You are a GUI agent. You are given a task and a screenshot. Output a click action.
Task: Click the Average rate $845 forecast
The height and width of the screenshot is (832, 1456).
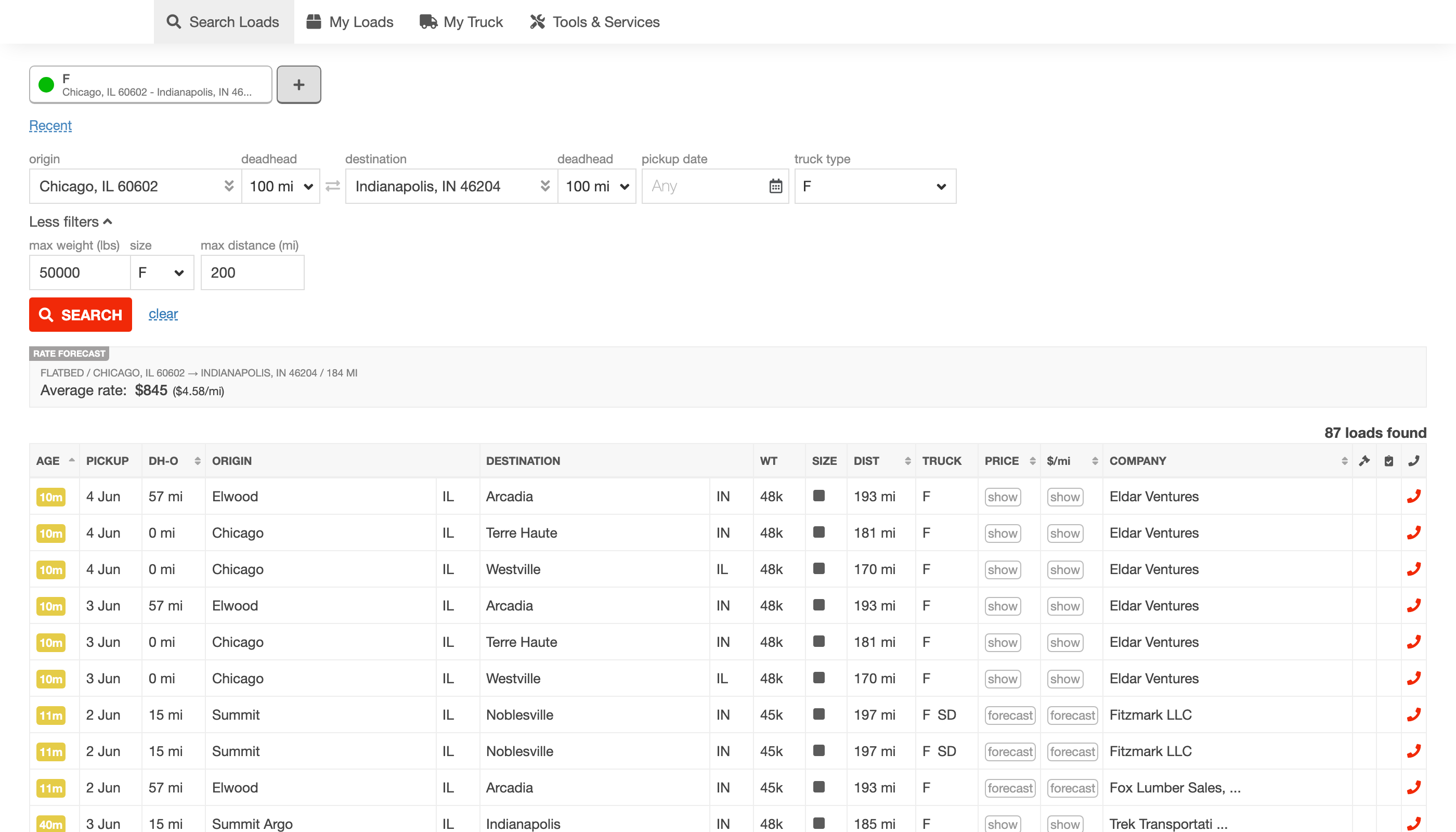pyautogui.click(x=132, y=391)
